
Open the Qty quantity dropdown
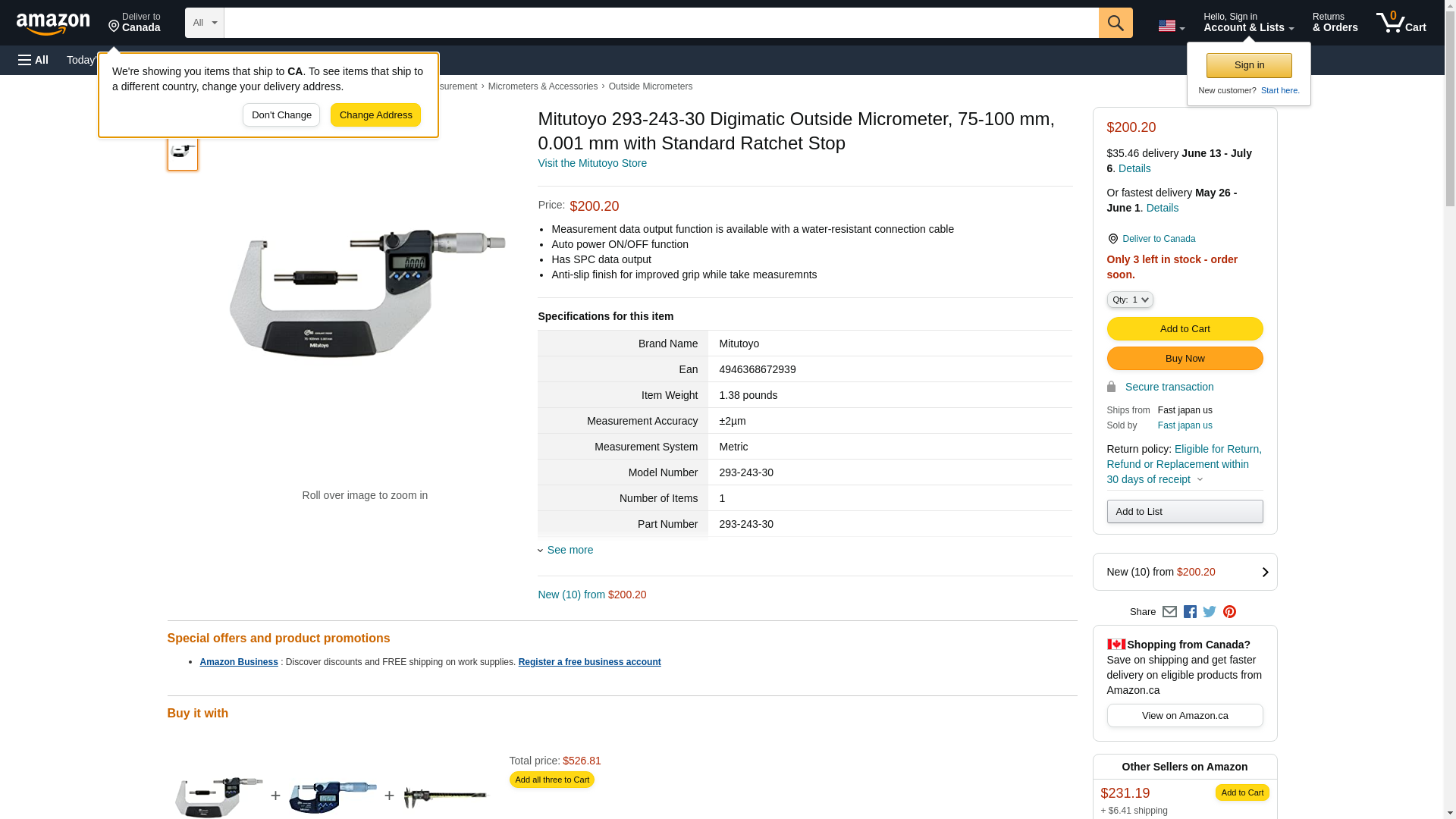(x=1129, y=300)
